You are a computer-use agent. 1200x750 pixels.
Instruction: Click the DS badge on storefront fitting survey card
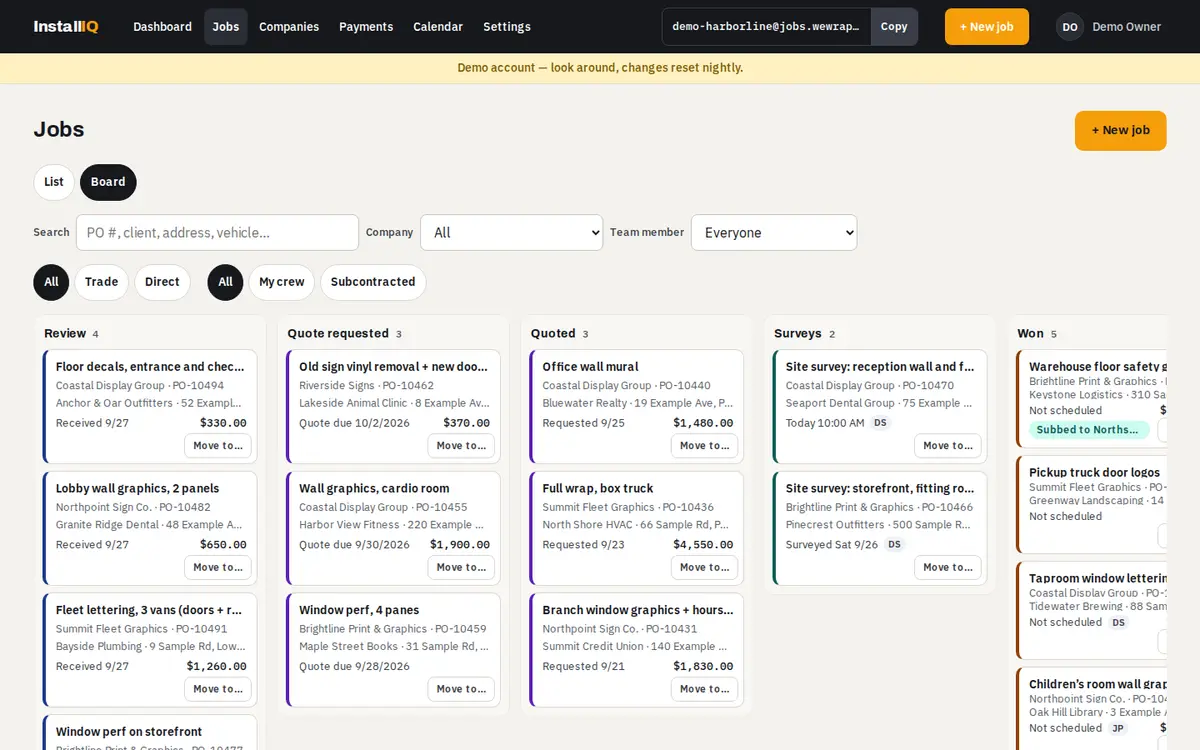(894, 545)
